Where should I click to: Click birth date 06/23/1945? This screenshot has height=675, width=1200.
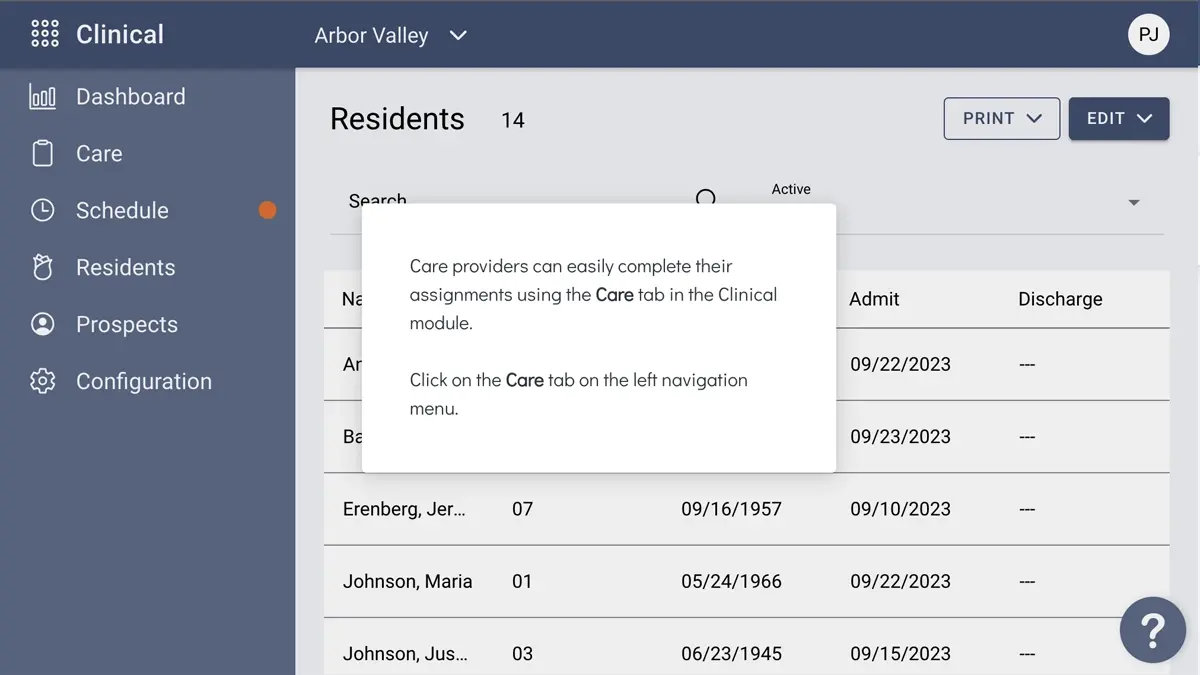(731, 654)
